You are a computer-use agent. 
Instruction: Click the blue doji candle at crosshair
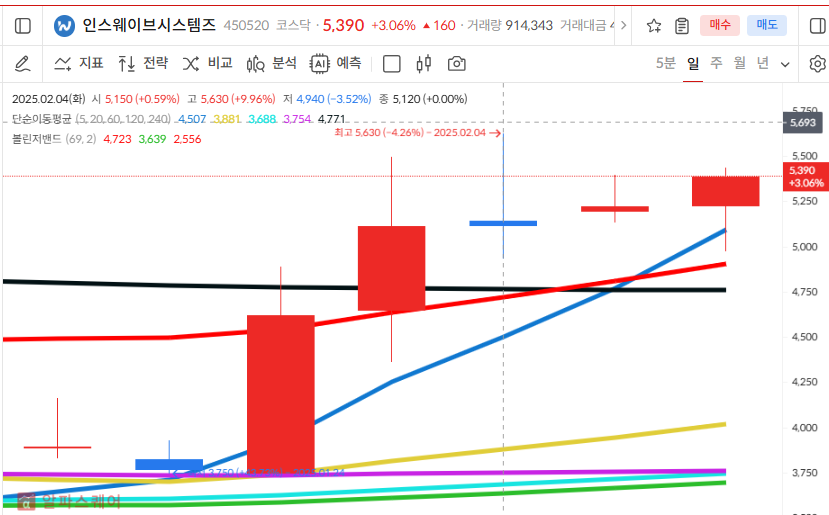coord(503,223)
